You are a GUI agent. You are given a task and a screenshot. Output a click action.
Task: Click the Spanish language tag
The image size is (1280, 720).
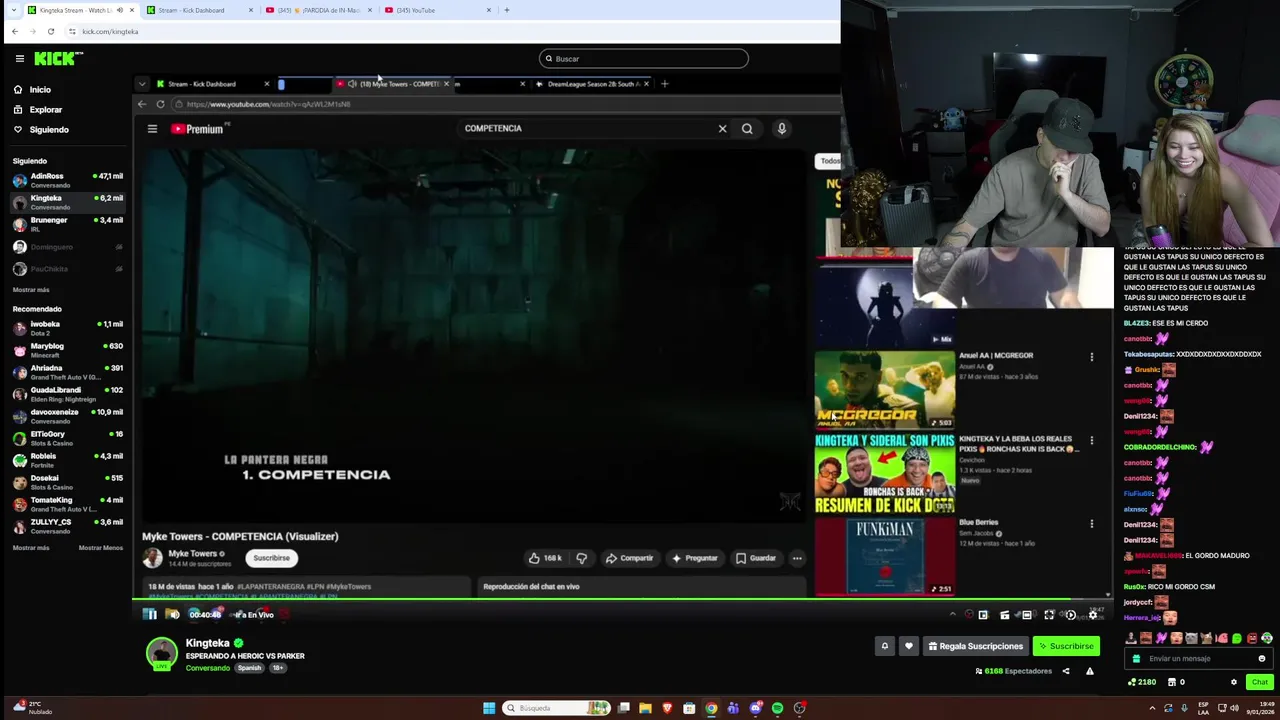click(249, 668)
